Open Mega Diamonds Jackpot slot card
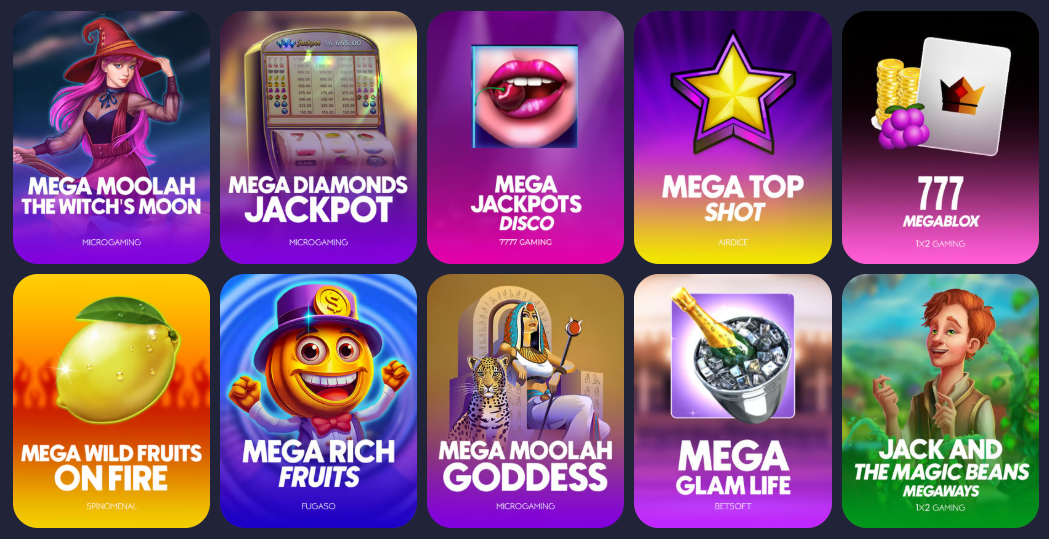The image size is (1049, 539). point(318,137)
